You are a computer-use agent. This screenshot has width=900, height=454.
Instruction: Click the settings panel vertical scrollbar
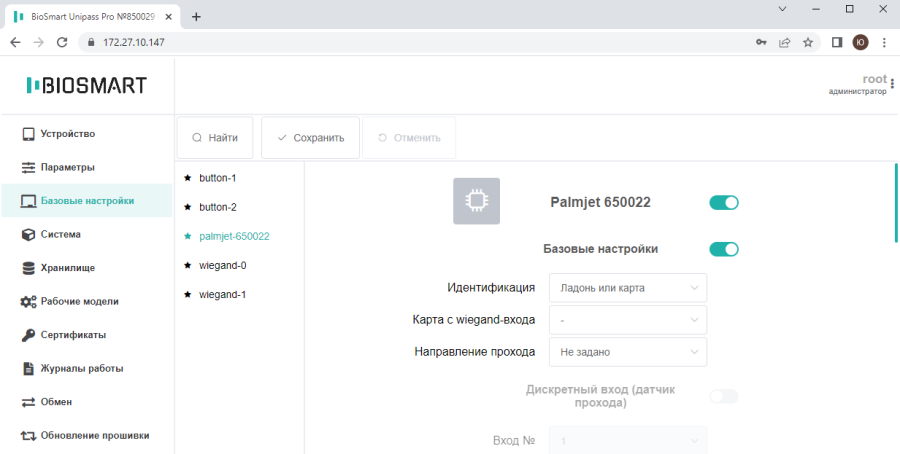point(896,203)
